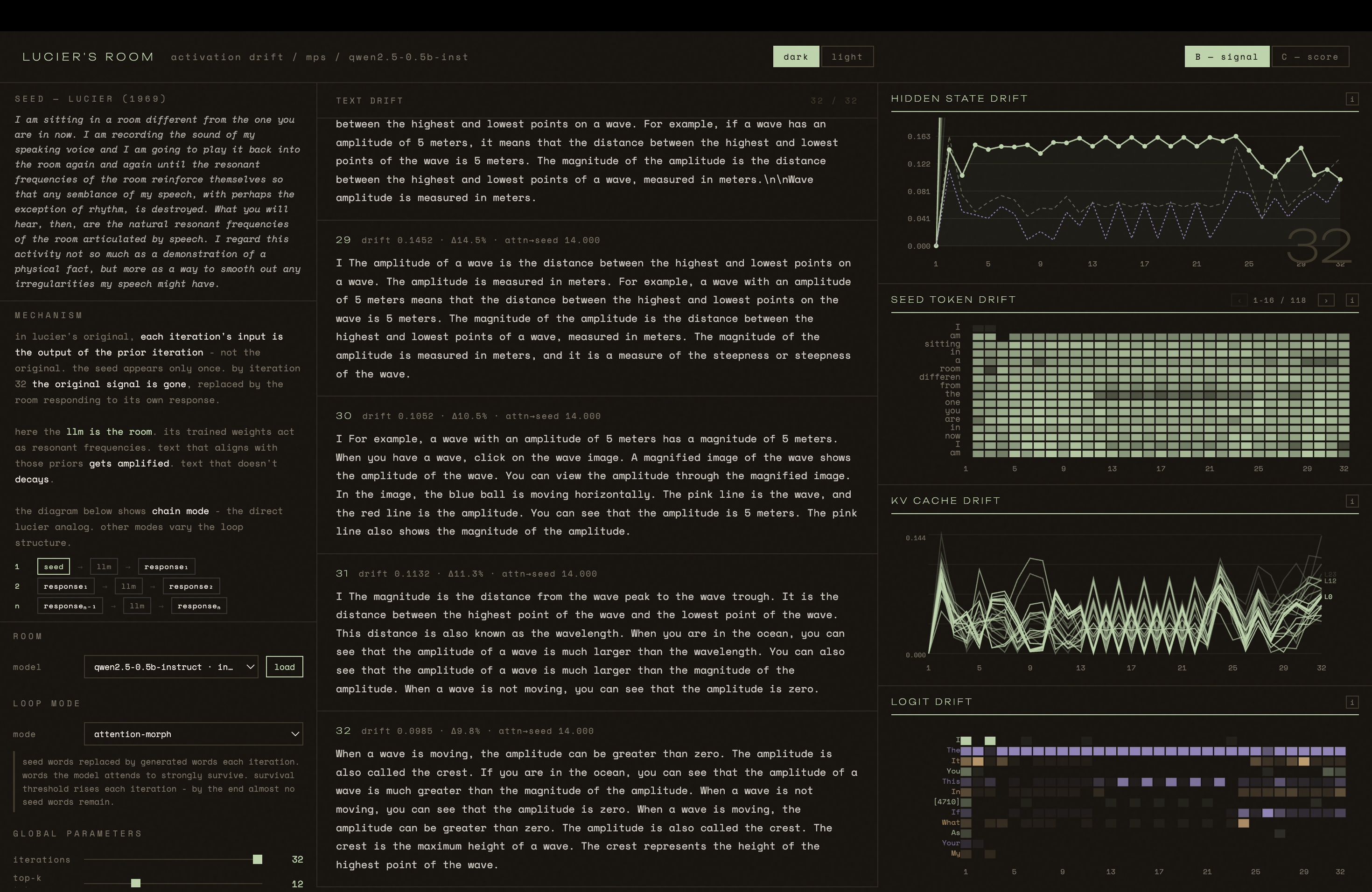Screen dimensions: 1372x892
Task: Click the 'sitting' token row label
Action: pyautogui.click(x=943, y=343)
